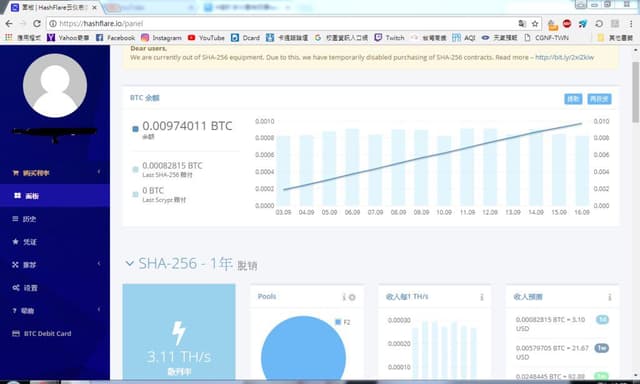Click the 0.00082815 BTC last payout text

point(172,166)
